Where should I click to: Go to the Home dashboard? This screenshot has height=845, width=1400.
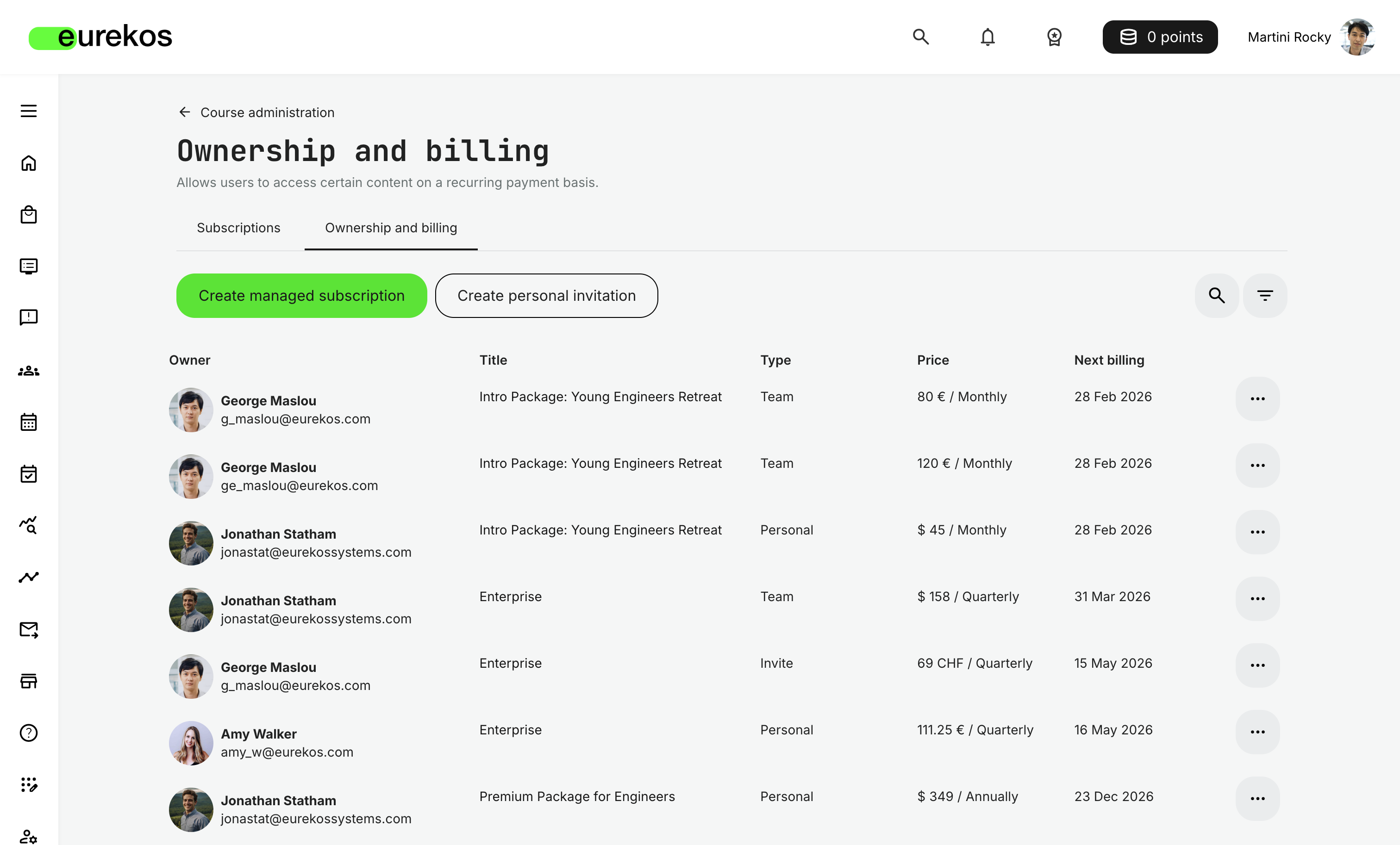28,163
